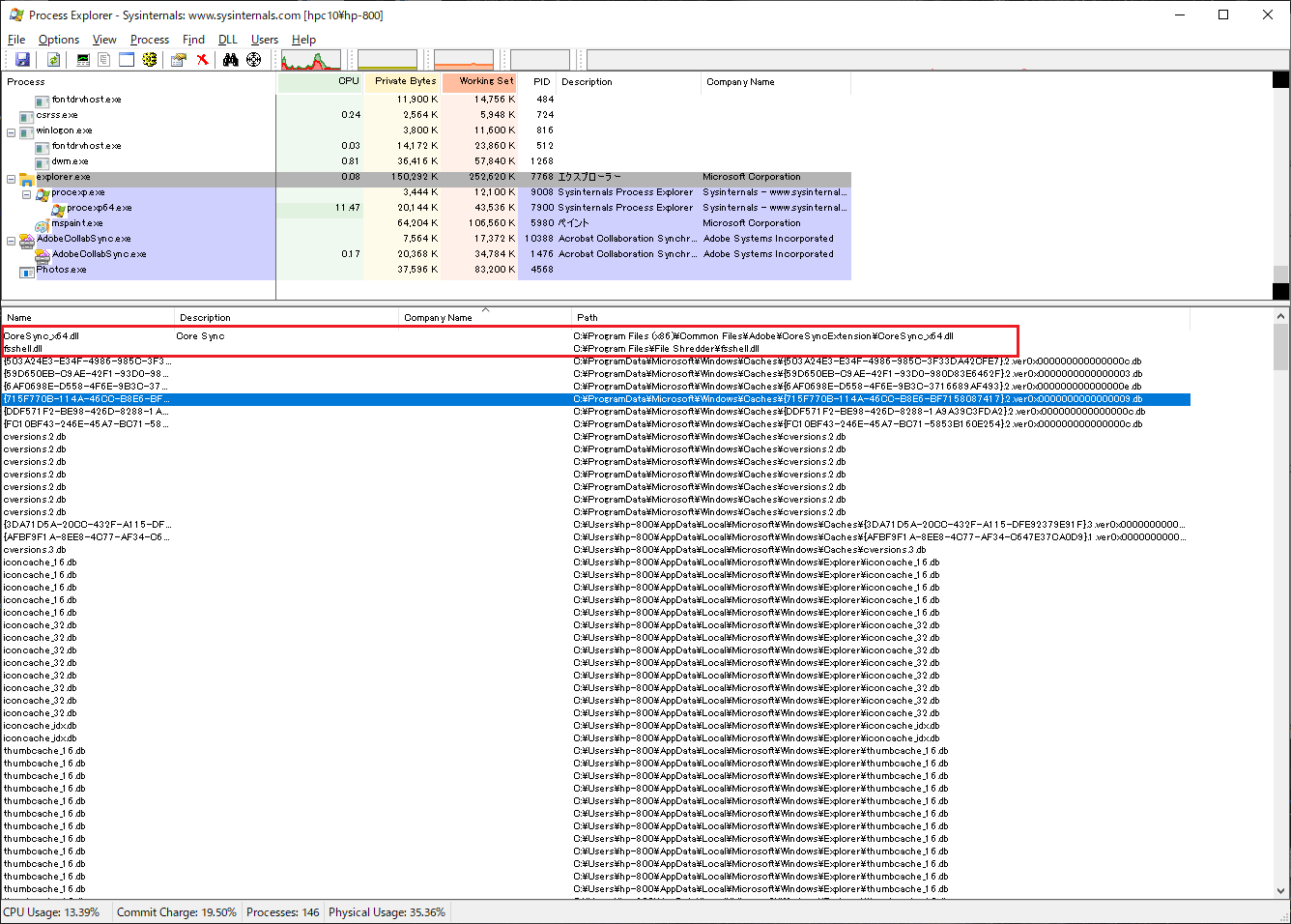The image size is (1291, 924).
Task: Open the DLL menu
Action: (228, 40)
